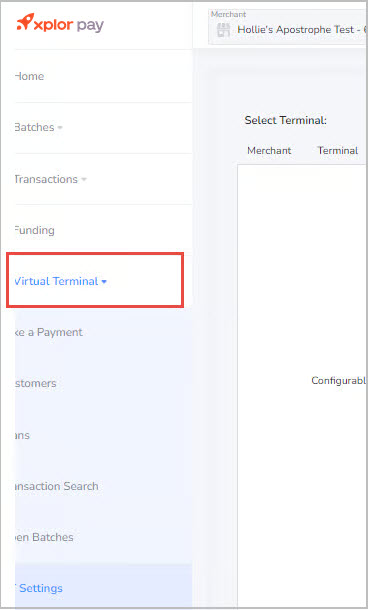Screen dimensions: 368x610
Task: Open the Funding page
Action: click(34, 230)
